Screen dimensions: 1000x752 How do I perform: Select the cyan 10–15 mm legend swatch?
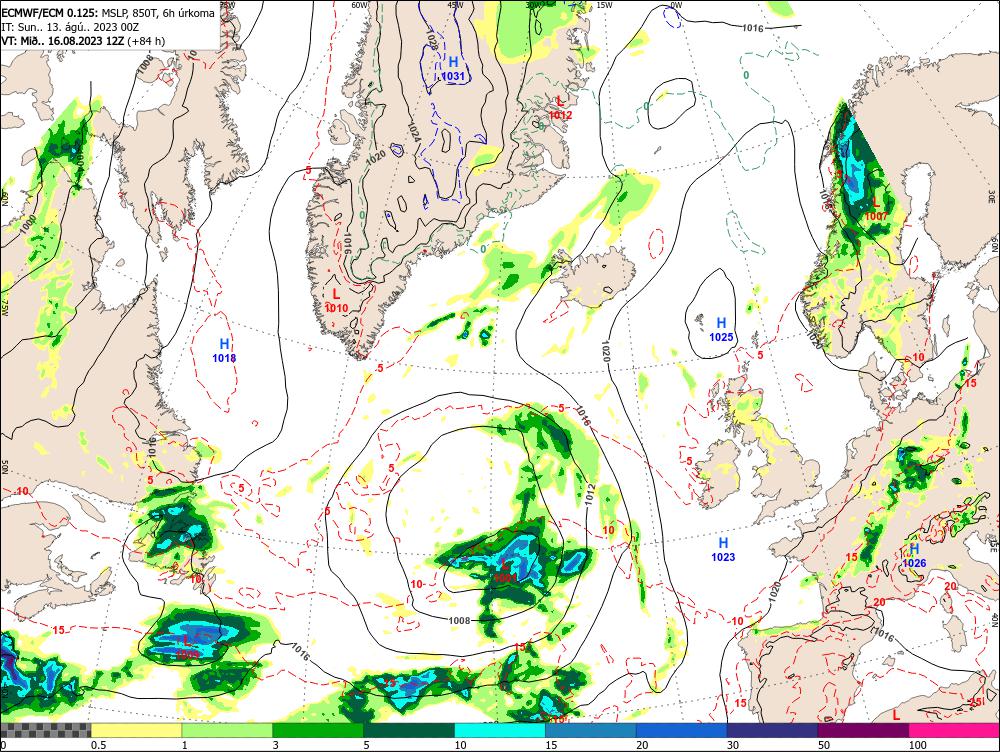click(500, 730)
